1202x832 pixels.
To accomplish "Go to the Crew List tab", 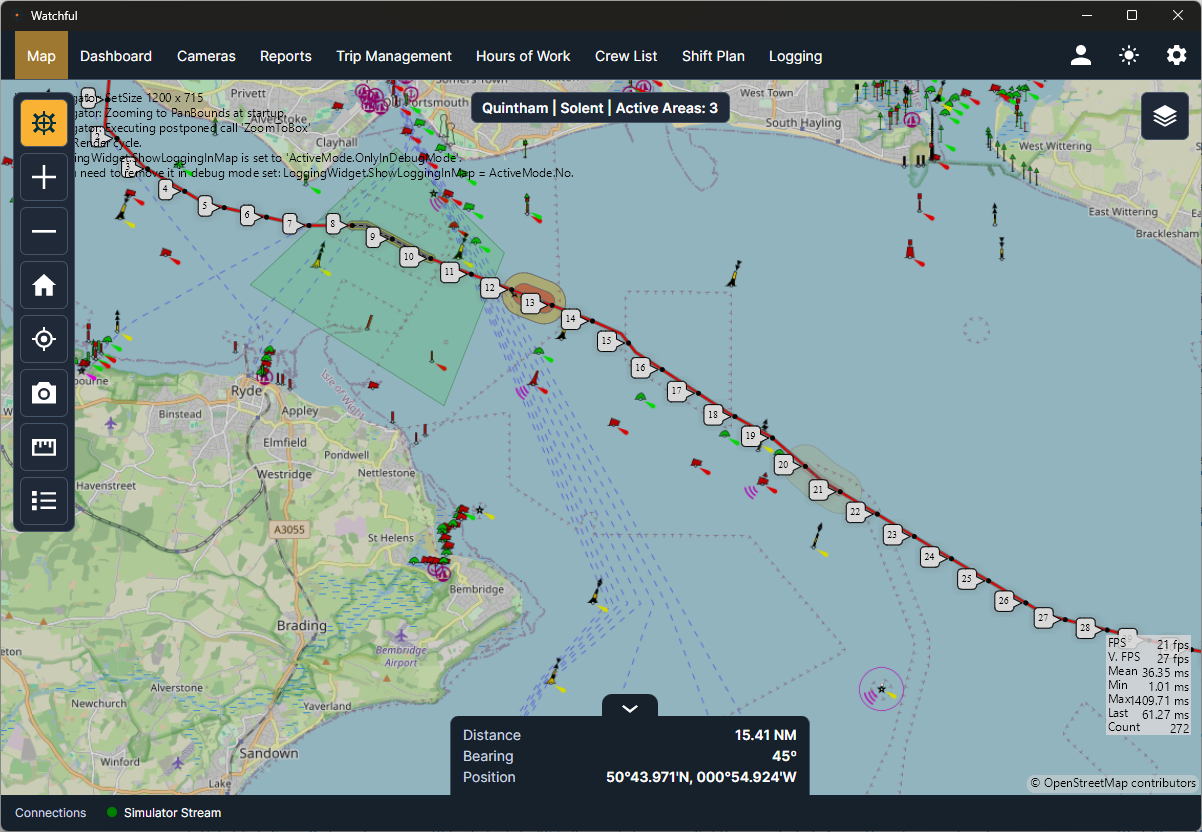I will tap(626, 56).
